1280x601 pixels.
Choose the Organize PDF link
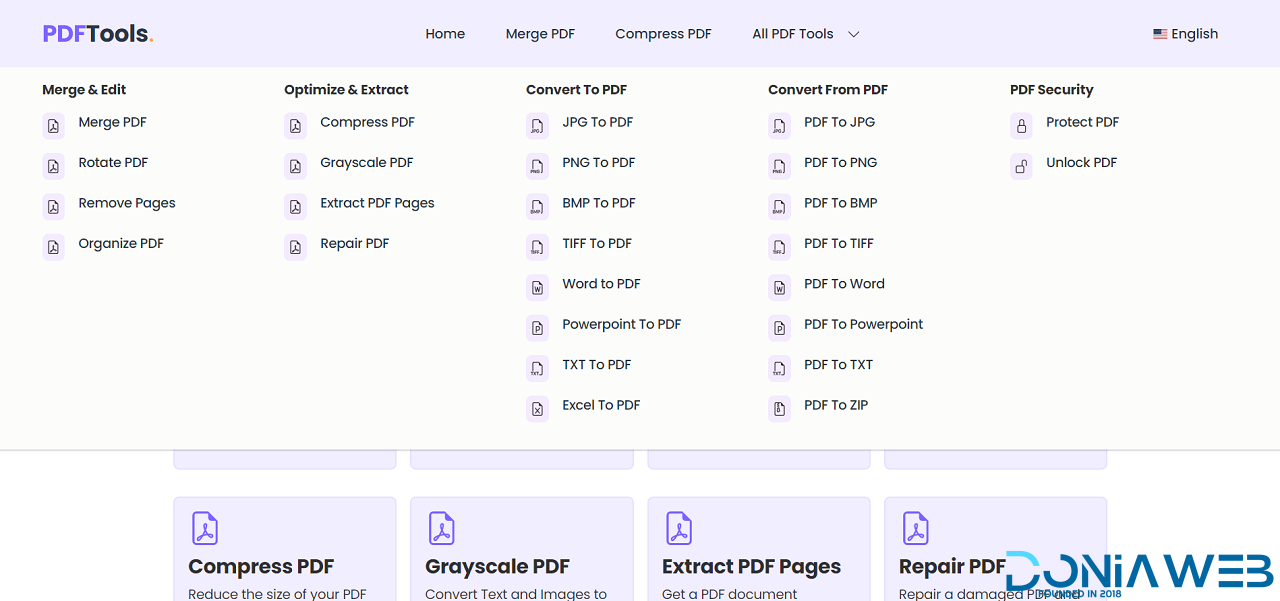coord(121,244)
